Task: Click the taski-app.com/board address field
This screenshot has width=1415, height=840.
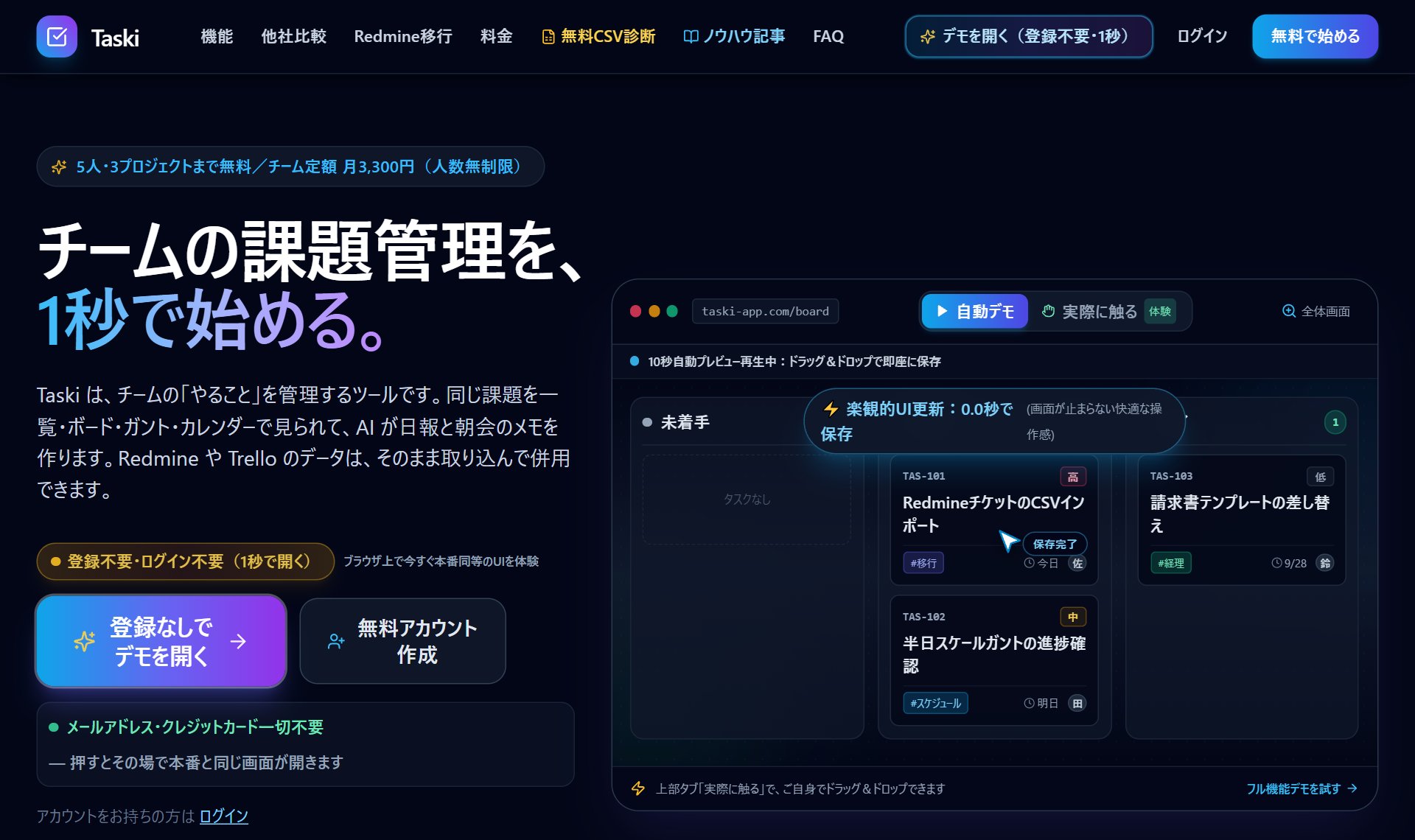Action: [765, 311]
